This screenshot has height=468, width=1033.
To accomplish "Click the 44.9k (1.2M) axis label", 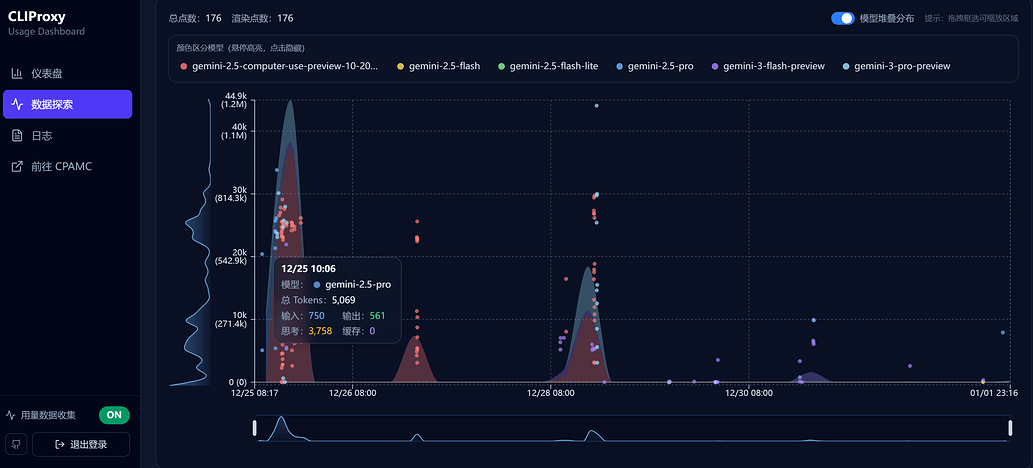I will tap(235, 100).
